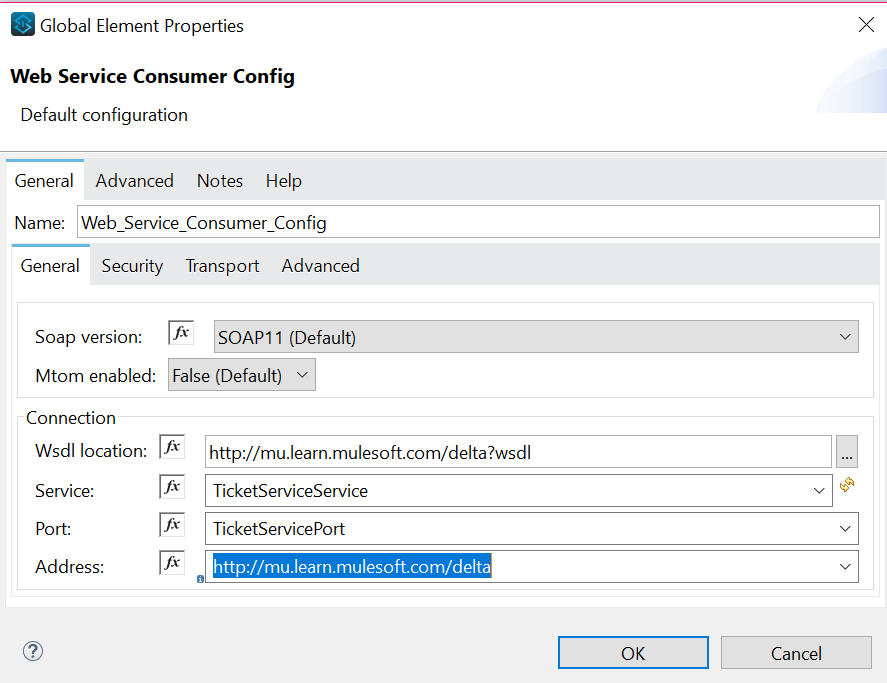
Task: Click the fx expression icon for Service
Action: click(x=170, y=486)
